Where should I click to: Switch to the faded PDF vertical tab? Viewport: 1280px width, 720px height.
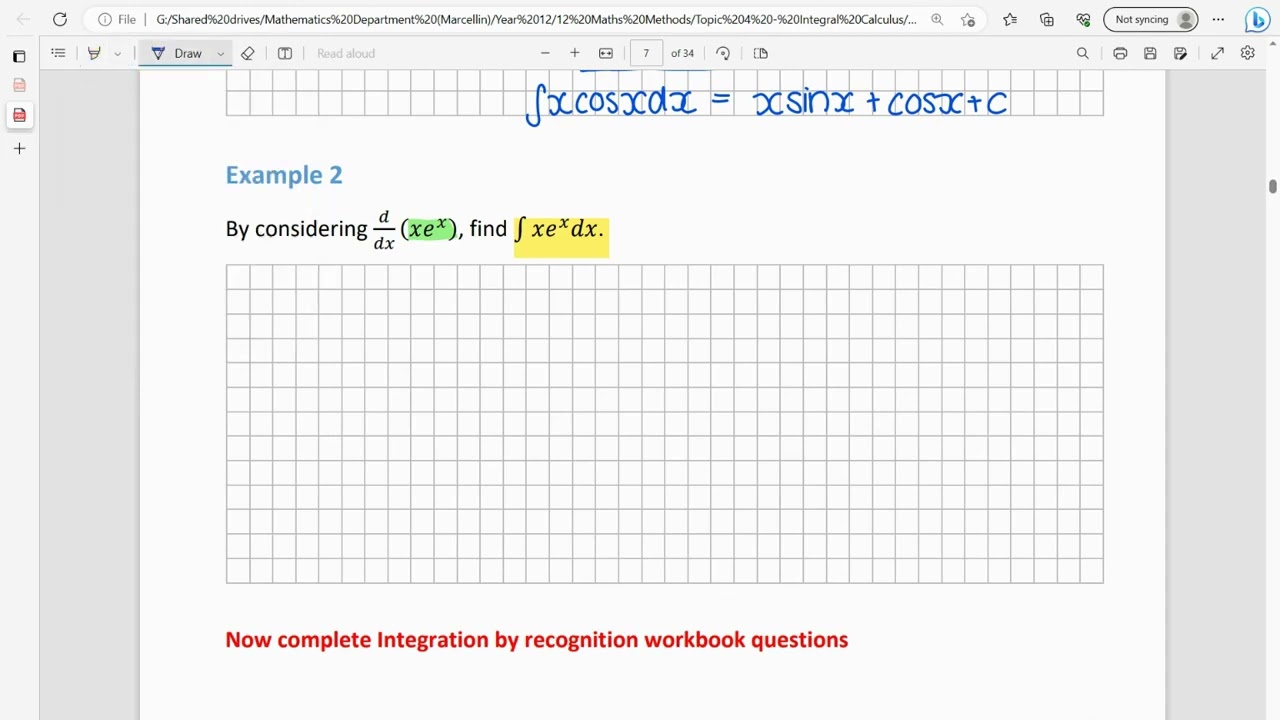click(x=19, y=86)
